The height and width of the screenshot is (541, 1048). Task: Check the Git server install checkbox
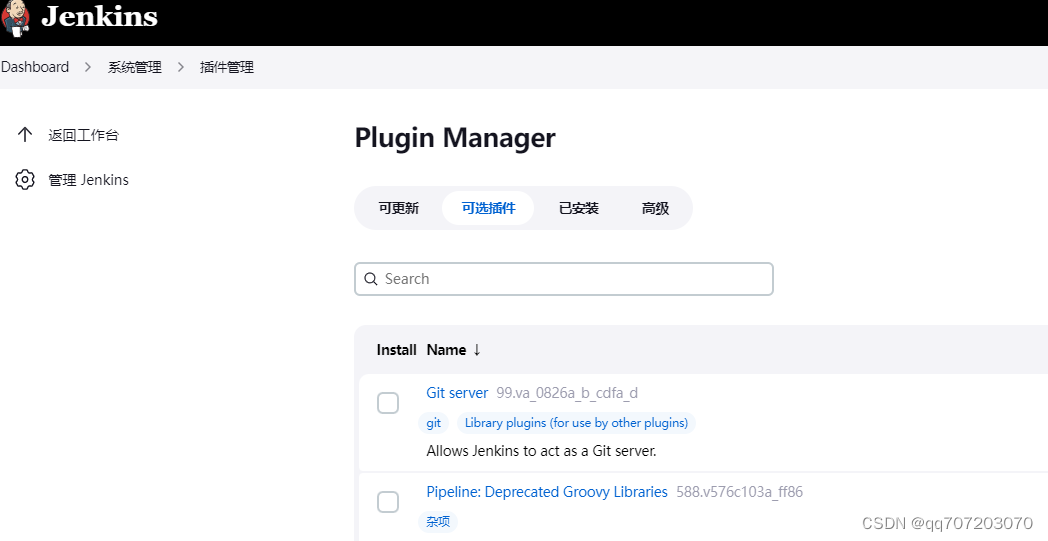(x=388, y=403)
